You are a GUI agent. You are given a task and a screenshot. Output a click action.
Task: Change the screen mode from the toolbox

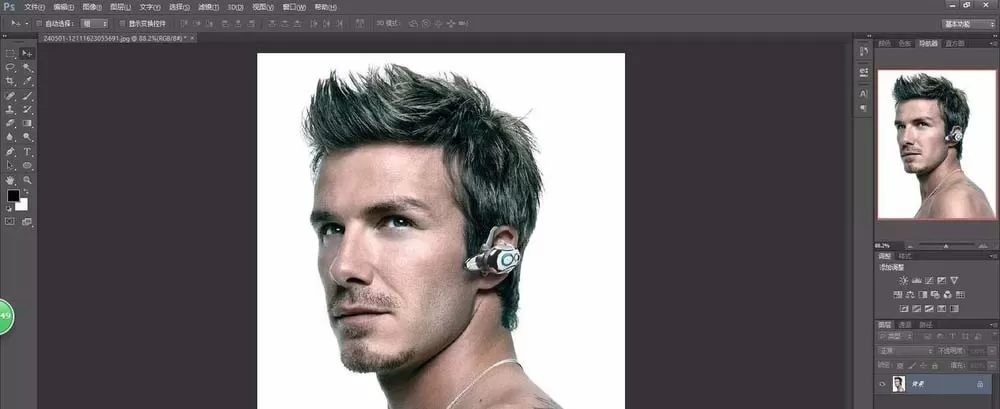point(27,221)
